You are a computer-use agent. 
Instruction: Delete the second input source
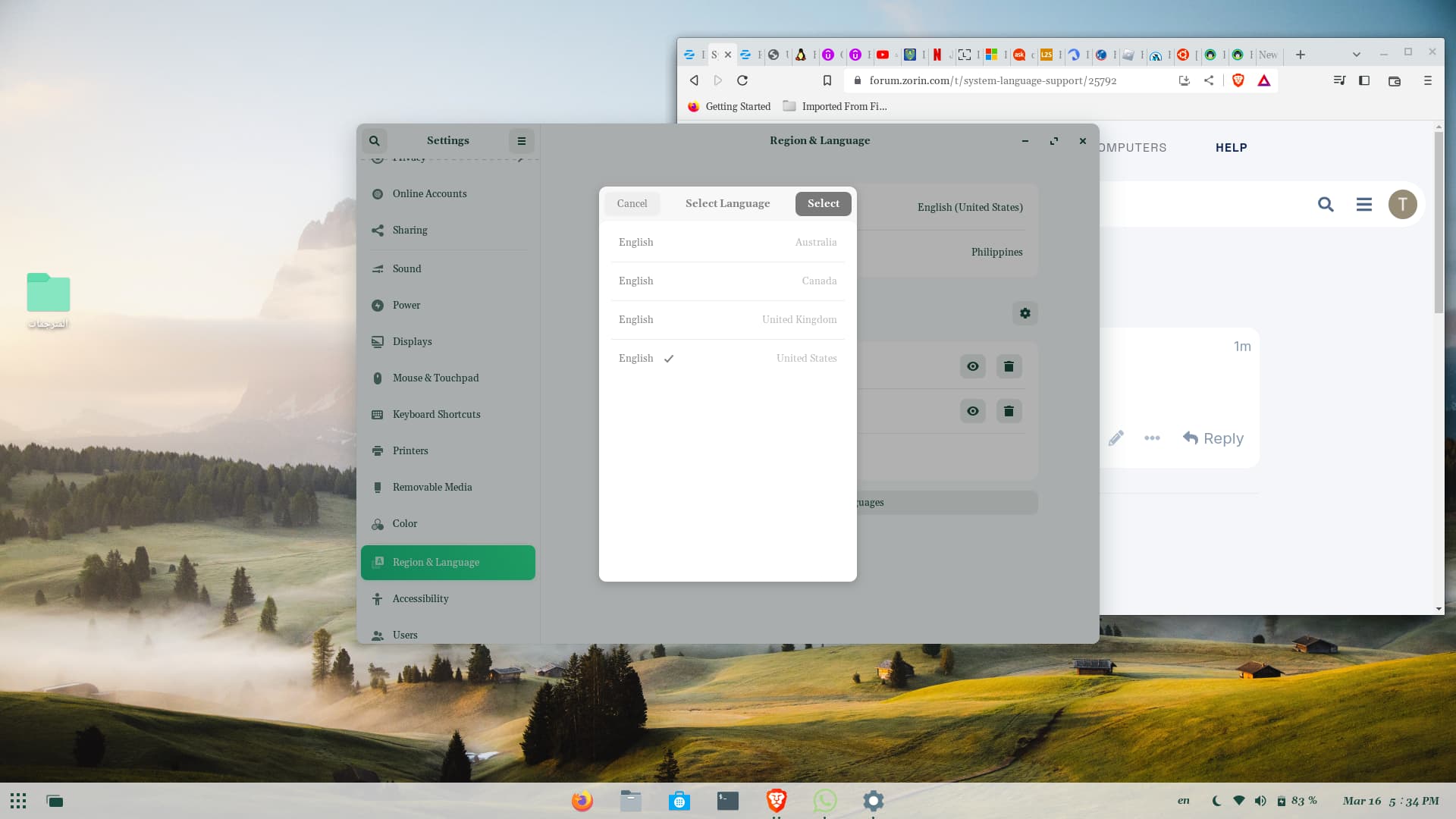[1009, 412]
